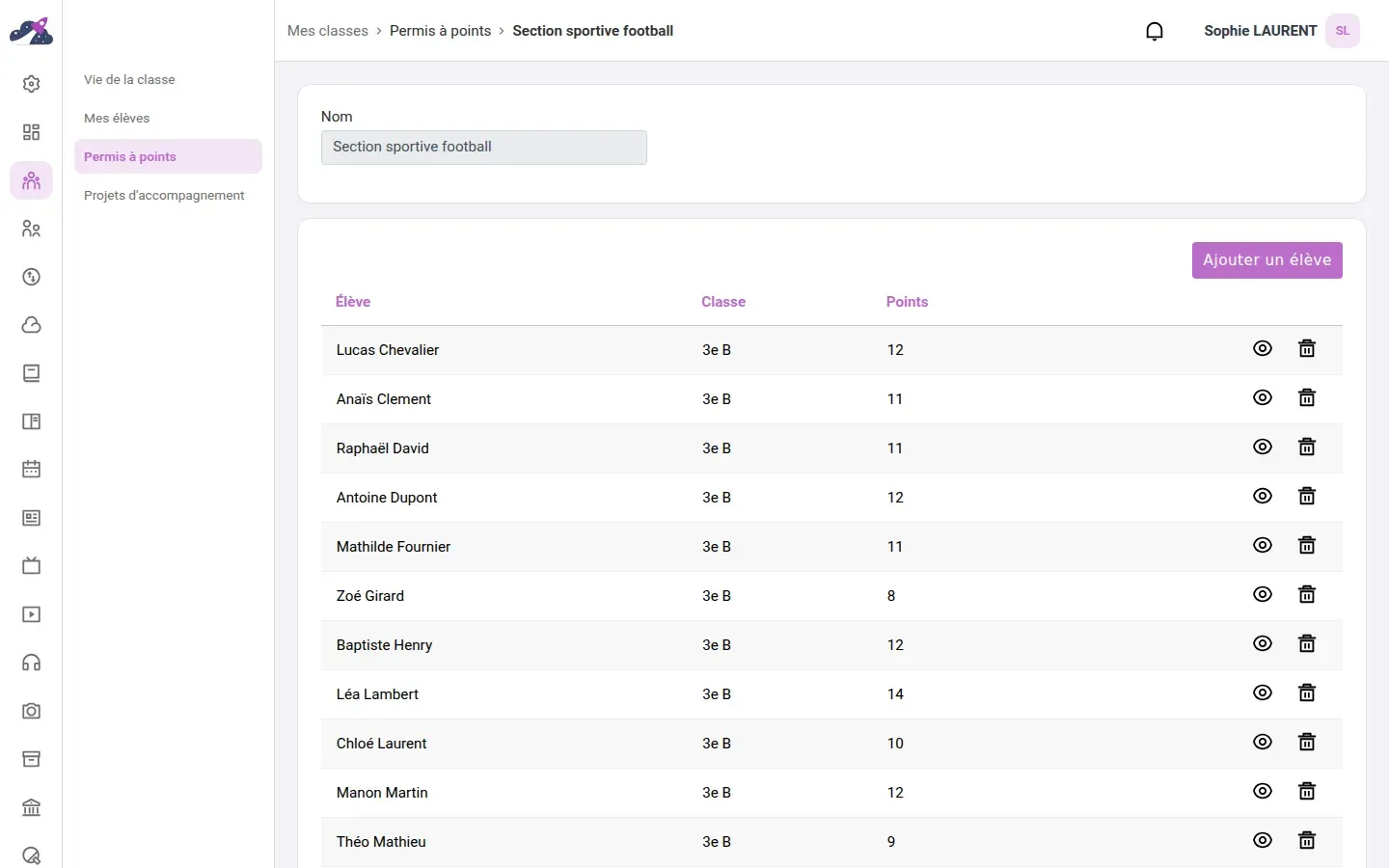1389x868 pixels.
Task: Remove Zoé Girard with trash icon
Action: [x=1307, y=595]
